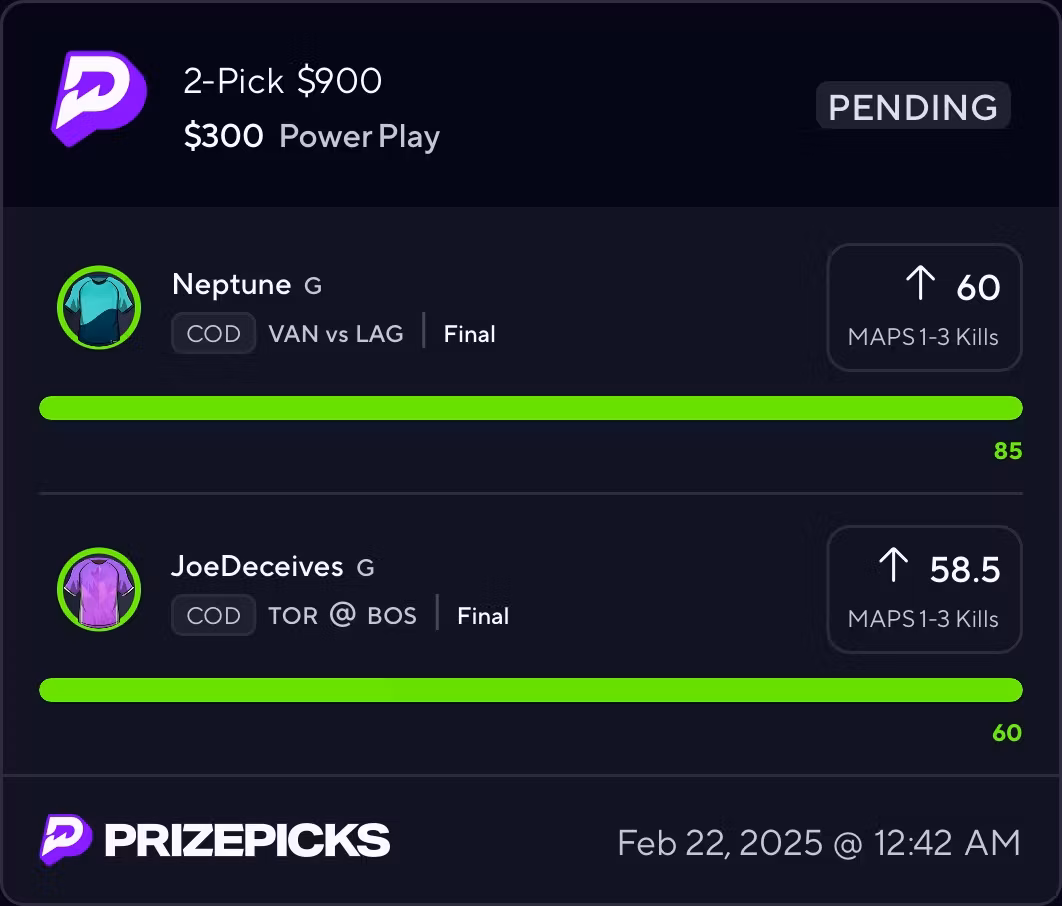Open JoeDeceives' 58.5 Maps 1-3 Kills box
This screenshot has width=1062, height=906.
tap(924, 590)
